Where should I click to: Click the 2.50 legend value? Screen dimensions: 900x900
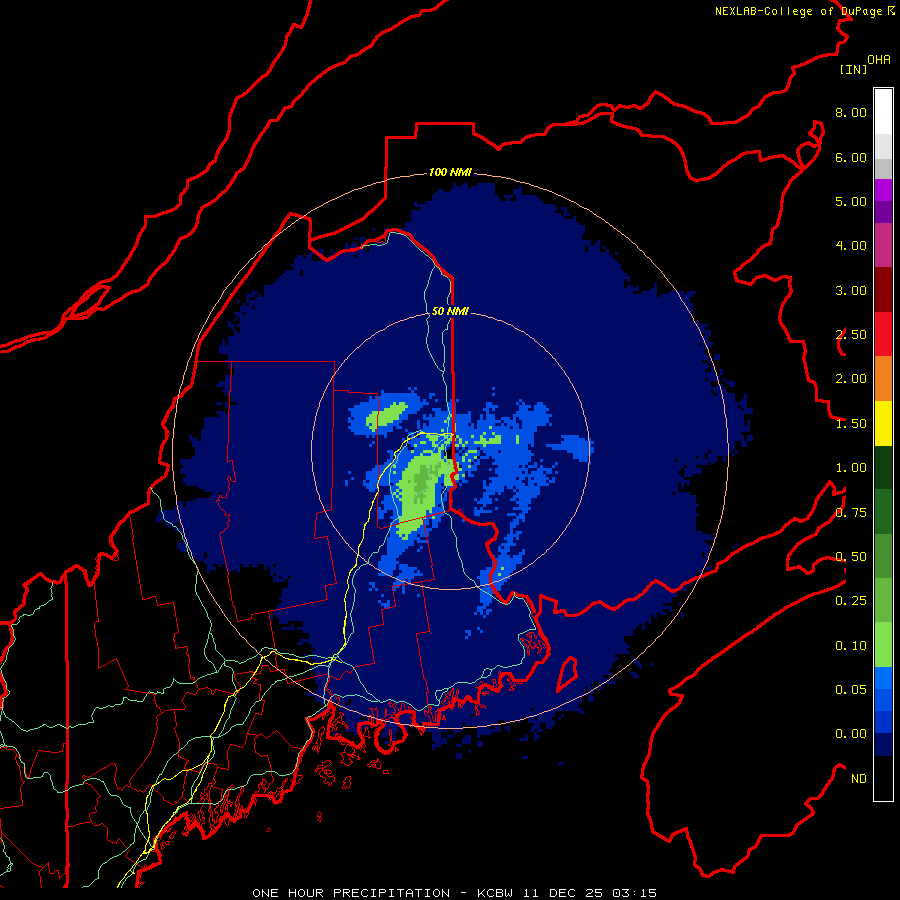(x=851, y=335)
